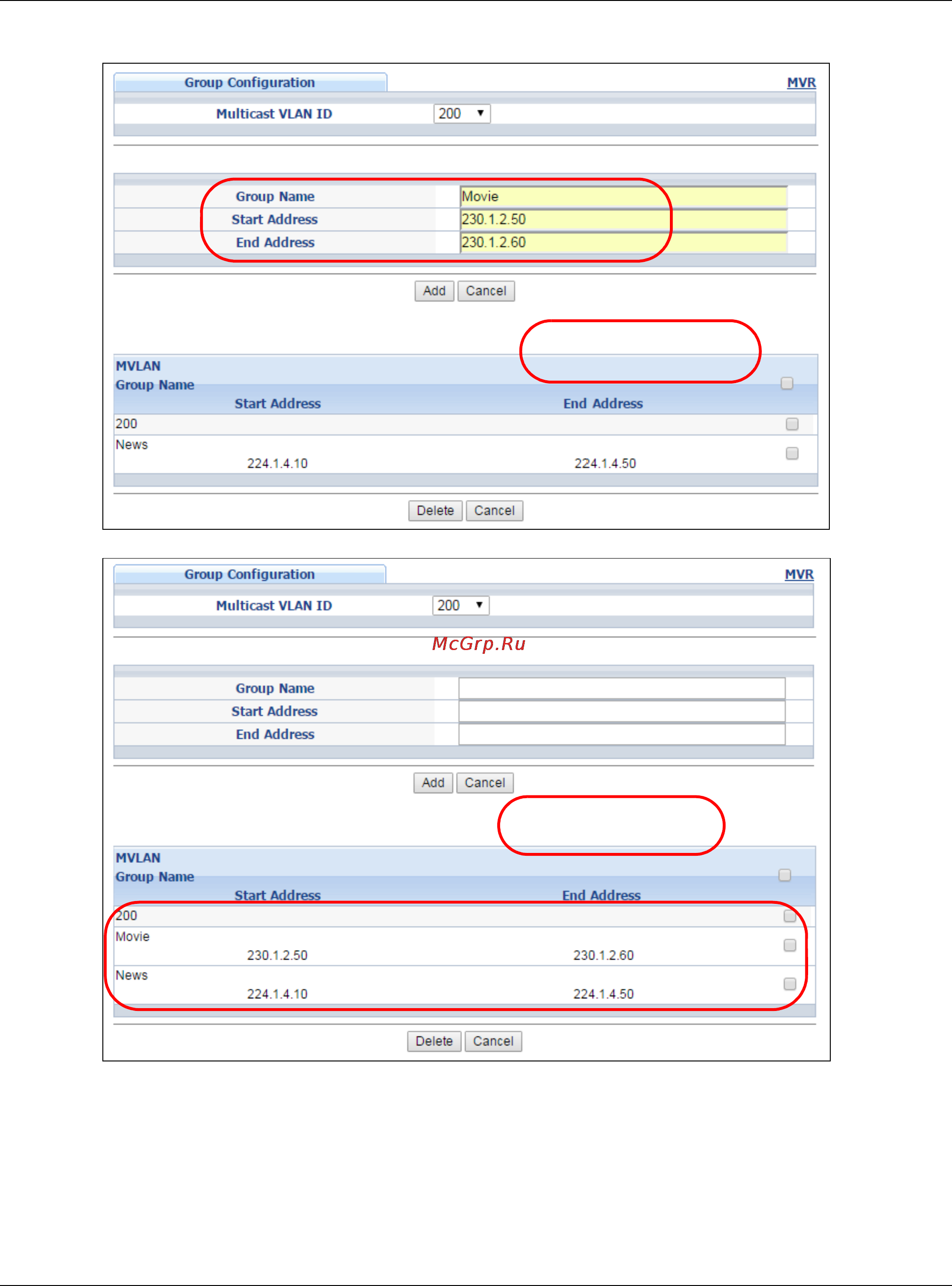Select Group Configuration tab in top panel
This screenshot has width=952, height=1286.
[250, 83]
